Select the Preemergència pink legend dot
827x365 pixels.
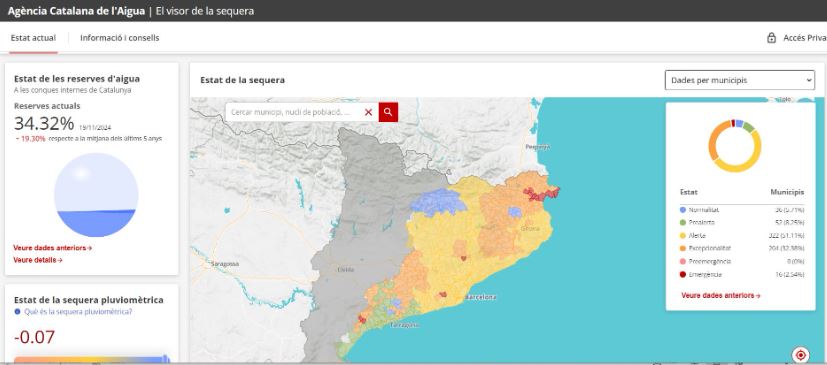tap(683, 261)
